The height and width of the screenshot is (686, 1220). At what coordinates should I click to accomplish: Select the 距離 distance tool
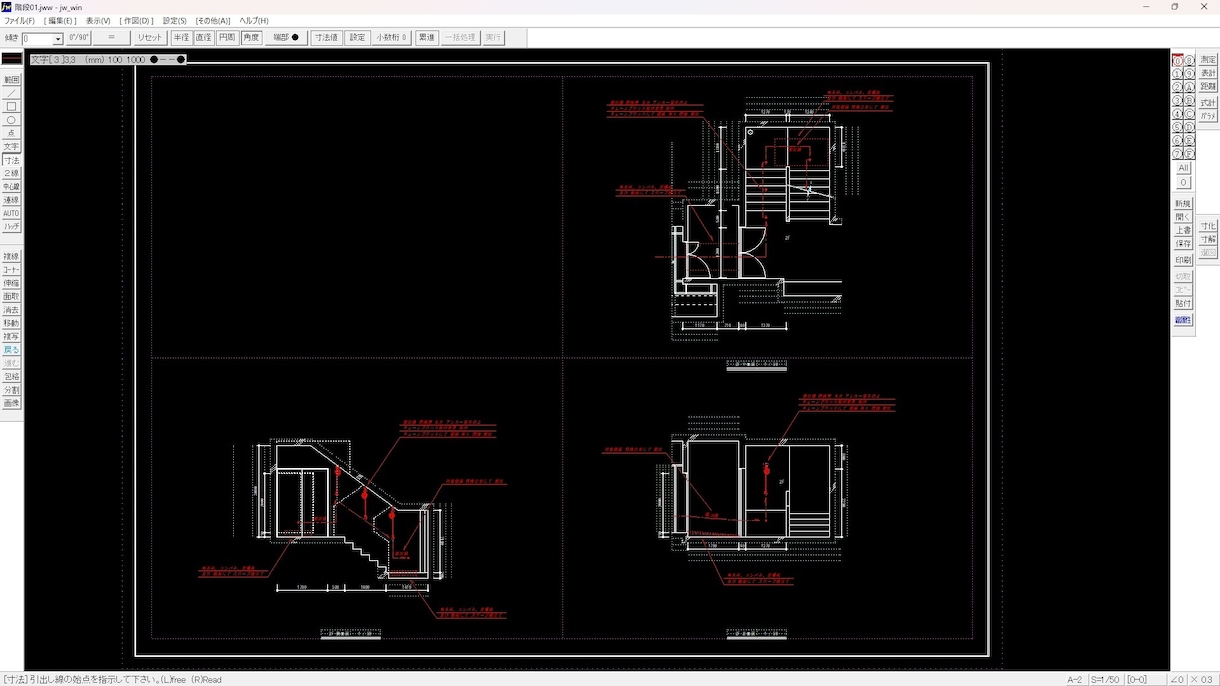click(1208, 87)
